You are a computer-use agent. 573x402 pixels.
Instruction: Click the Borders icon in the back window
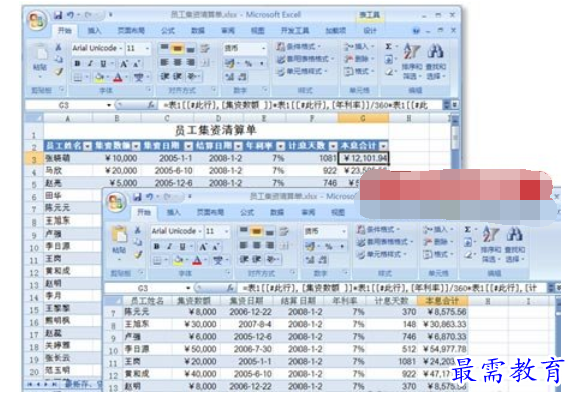(x=78, y=77)
